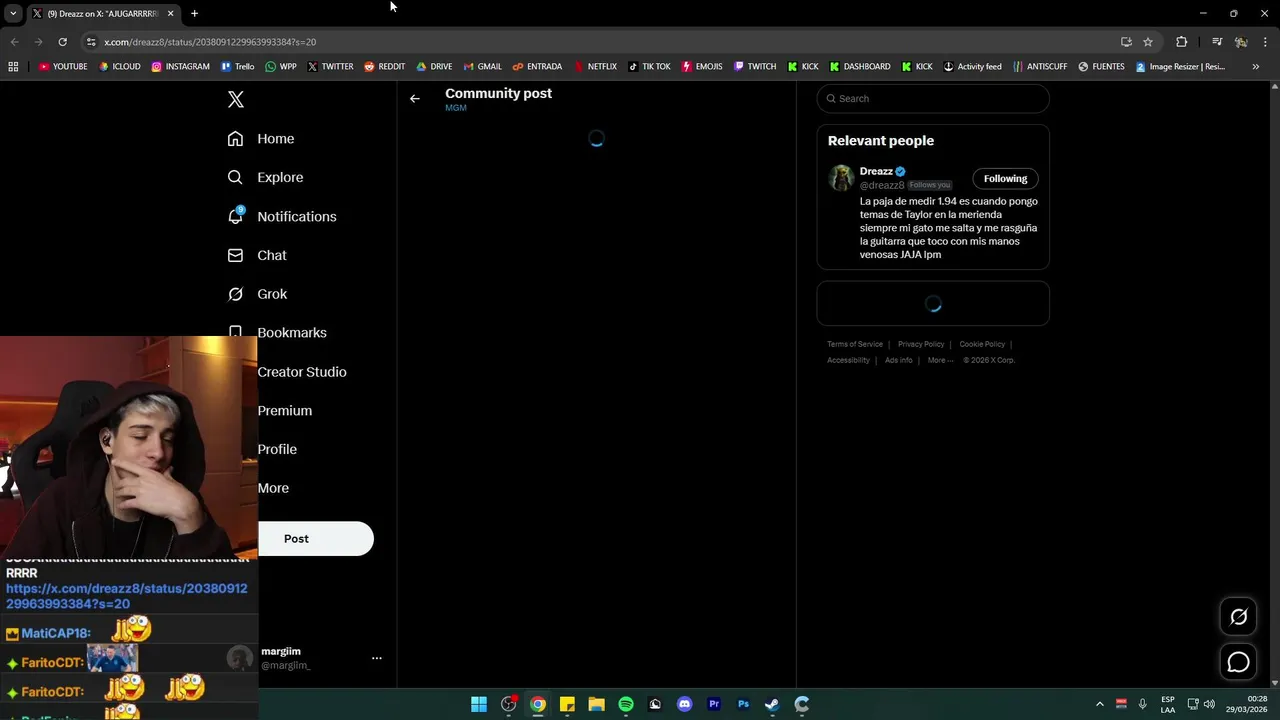Image resolution: width=1280 pixels, height=720 pixels.
Task: Open Notifications bell in sidebar
Action: (235, 216)
